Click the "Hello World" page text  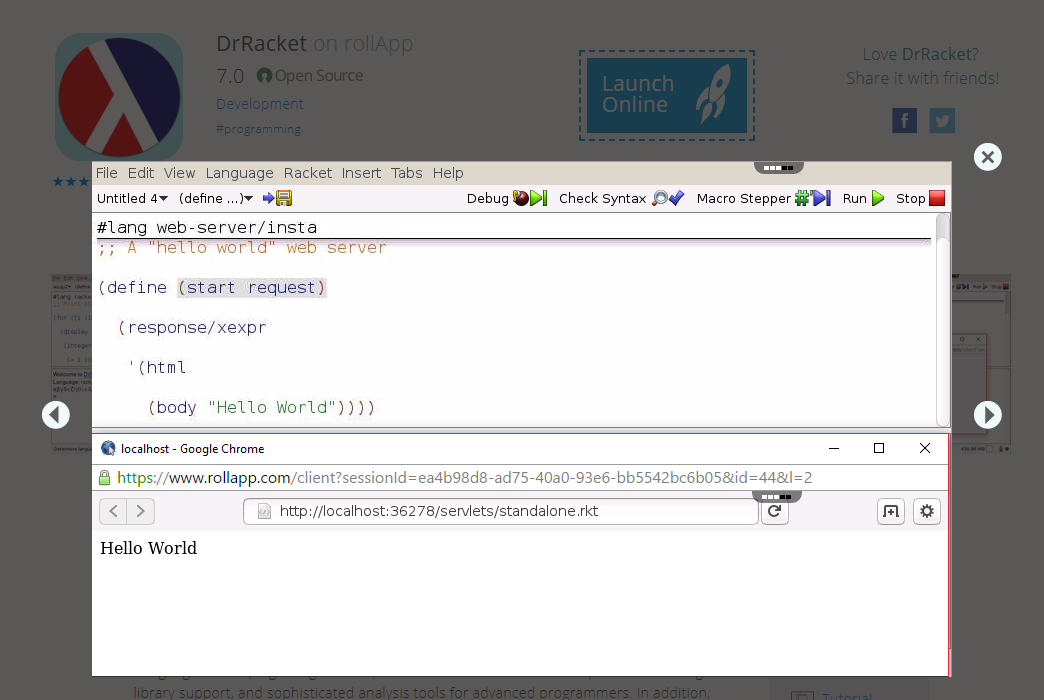click(x=148, y=548)
